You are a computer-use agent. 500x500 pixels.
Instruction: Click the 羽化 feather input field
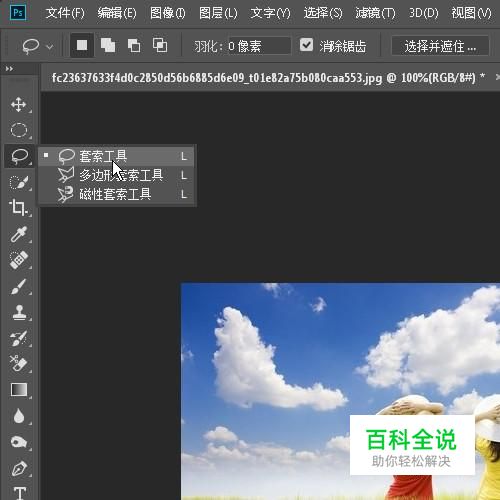(259, 46)
